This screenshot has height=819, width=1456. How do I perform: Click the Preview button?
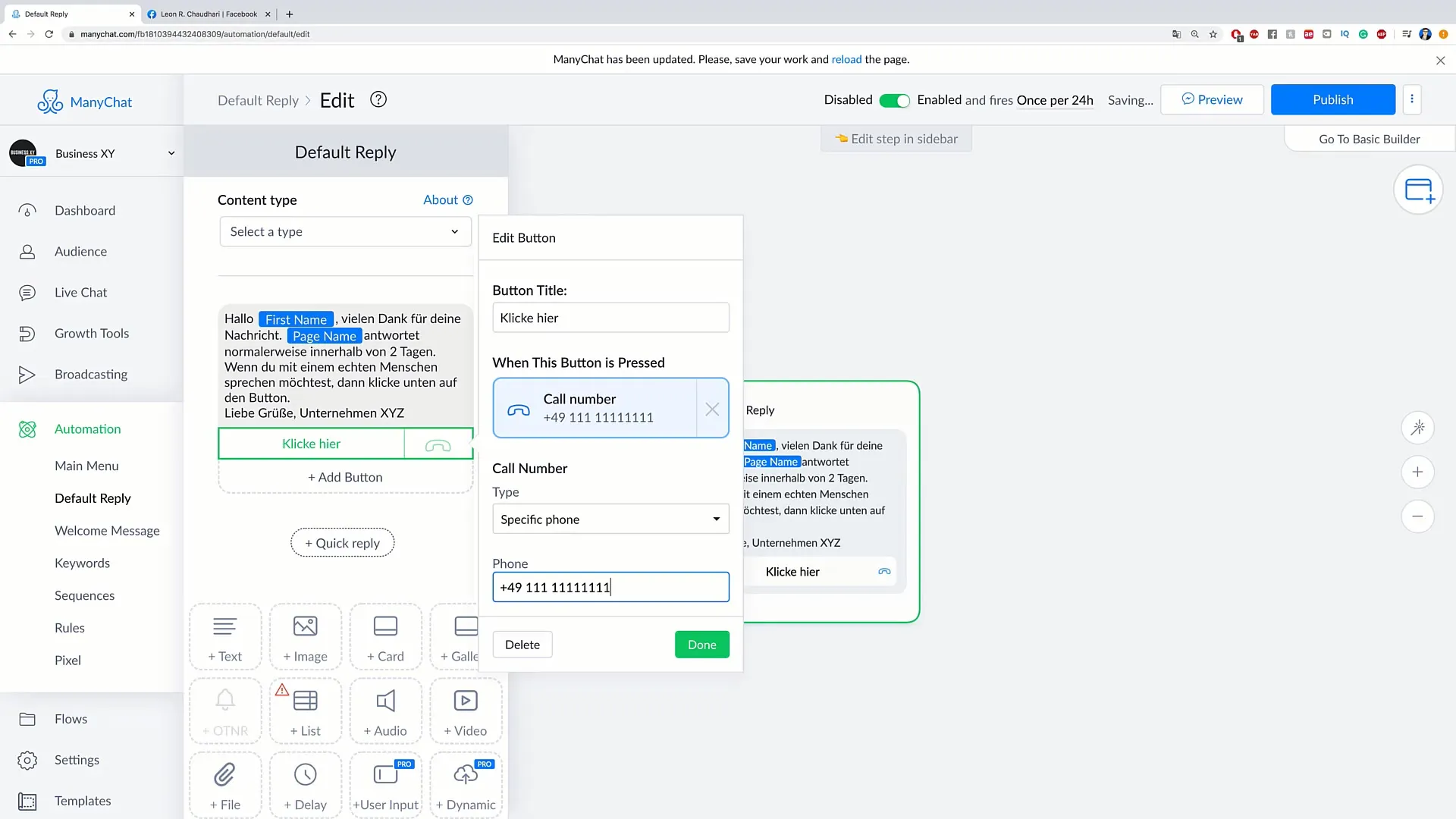[x=1212, y=99]
